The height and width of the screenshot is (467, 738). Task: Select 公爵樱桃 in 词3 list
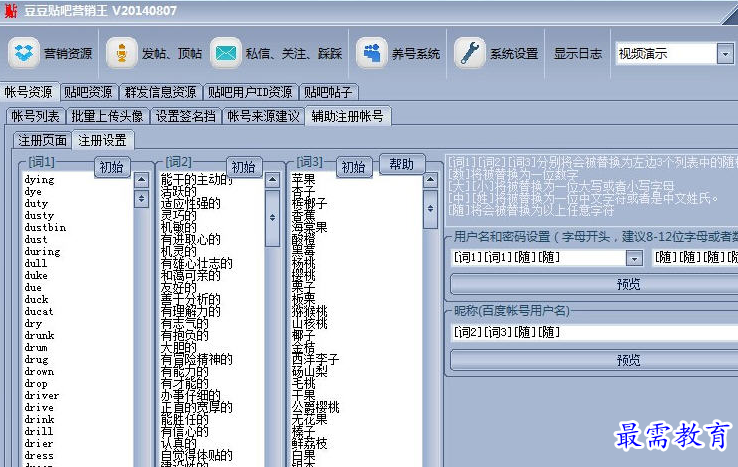coord(315,407)
